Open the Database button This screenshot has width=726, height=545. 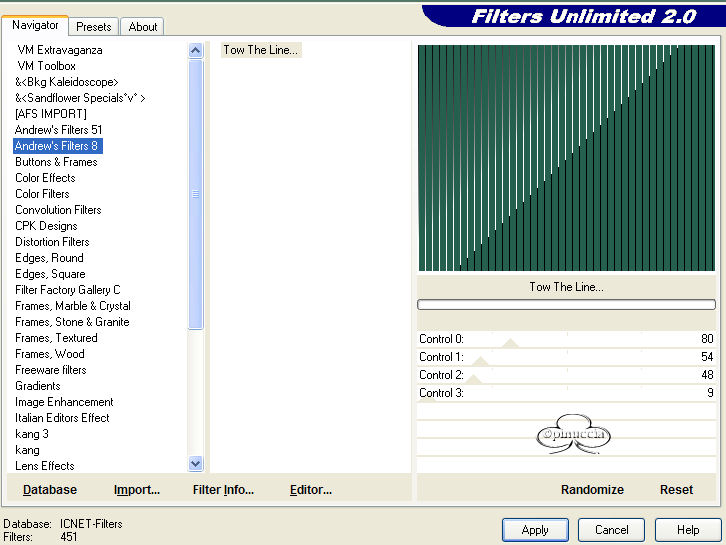click(x=50, y=490)
